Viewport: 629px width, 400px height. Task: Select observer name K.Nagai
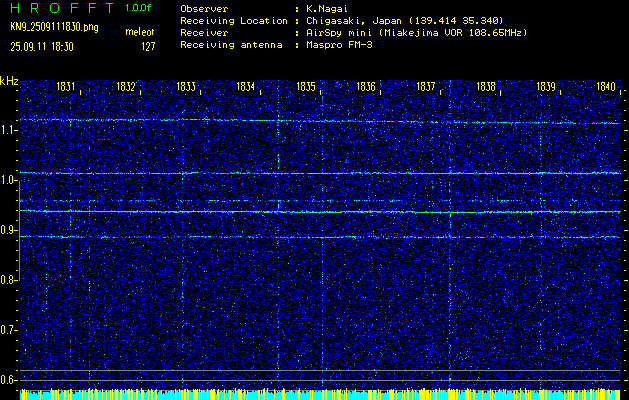327,8
